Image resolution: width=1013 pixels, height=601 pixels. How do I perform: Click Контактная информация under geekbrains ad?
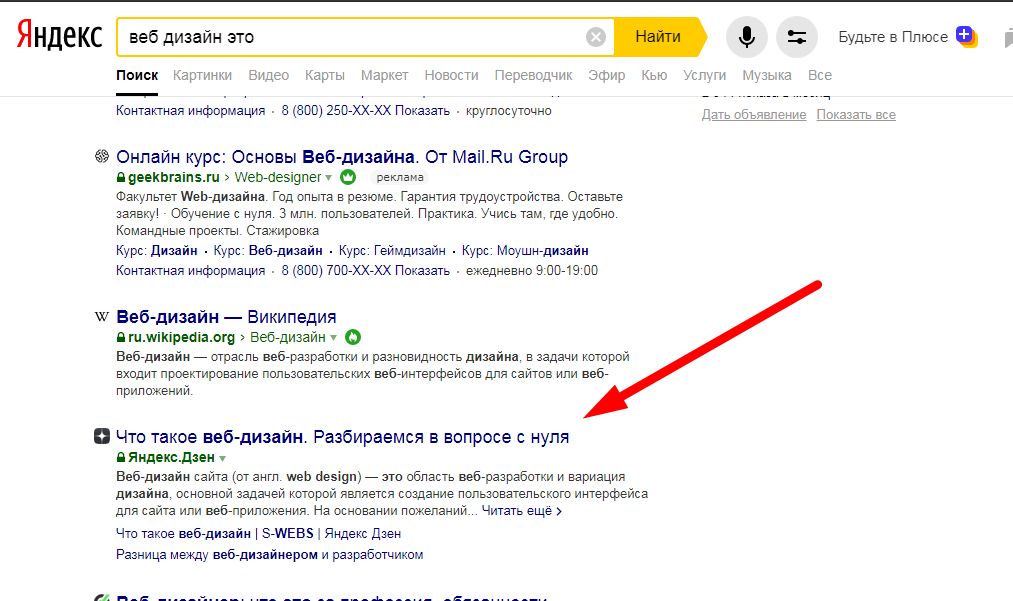click(x=191, y=271)
